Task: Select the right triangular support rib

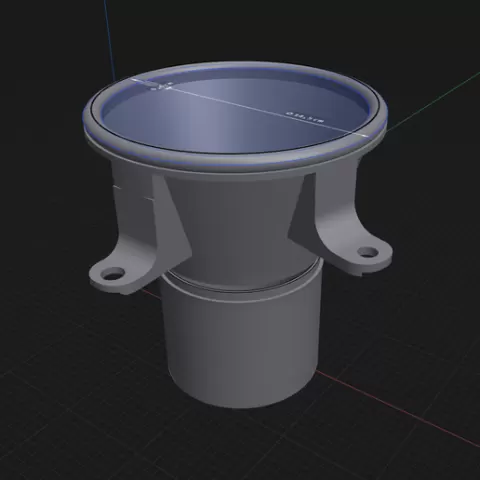Action: click(x=302, y=210)
